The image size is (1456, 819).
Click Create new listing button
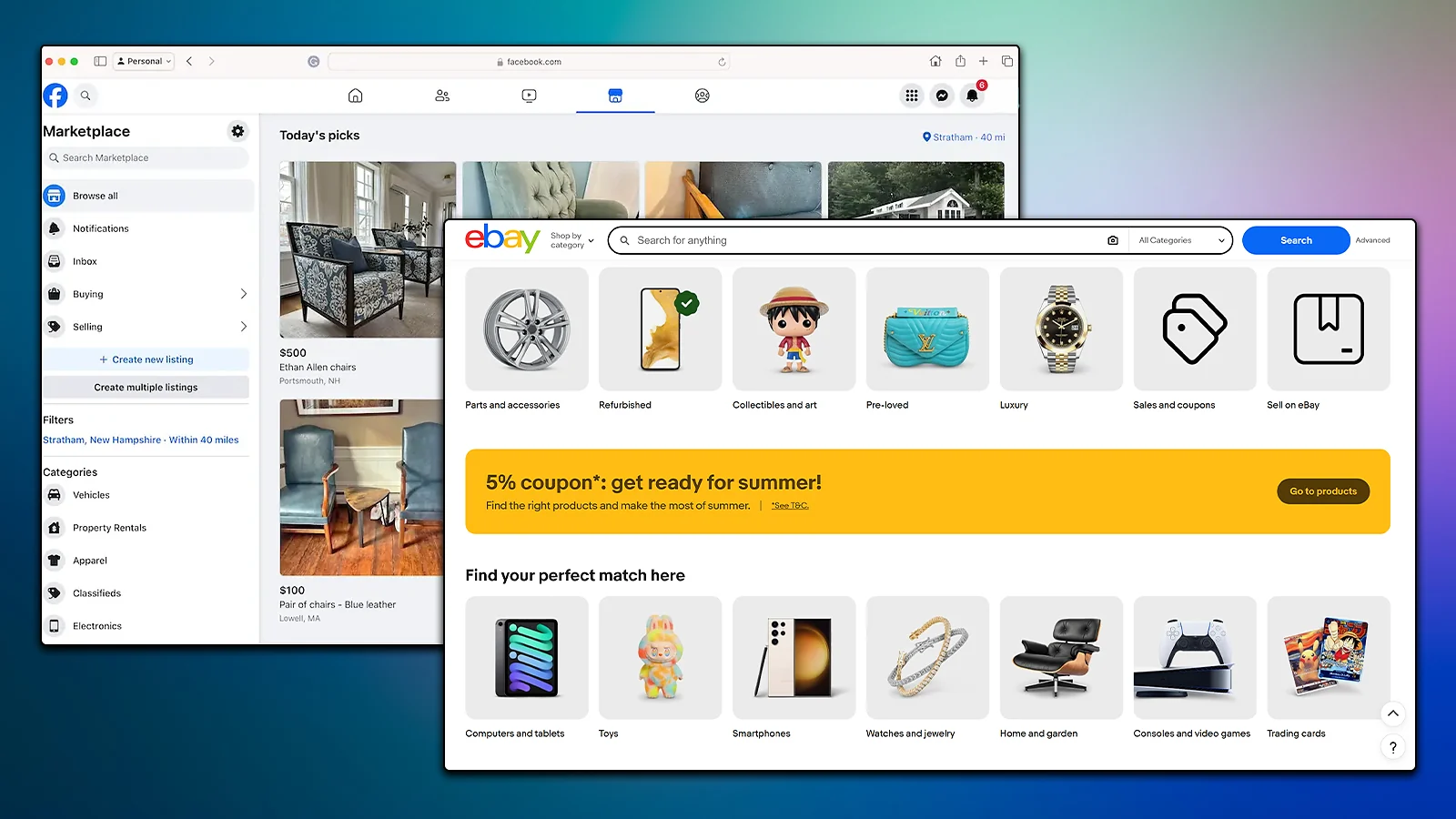(x=146, y=359)
